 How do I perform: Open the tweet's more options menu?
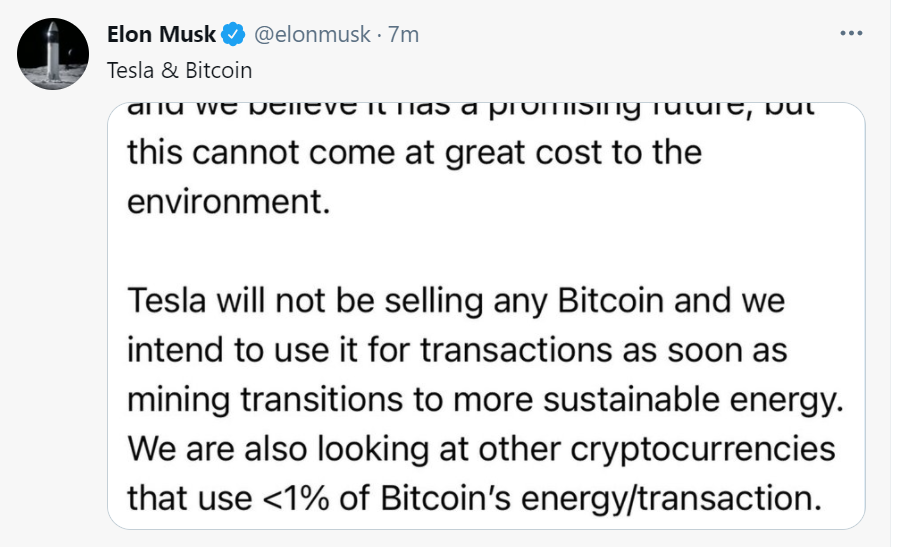851,34
